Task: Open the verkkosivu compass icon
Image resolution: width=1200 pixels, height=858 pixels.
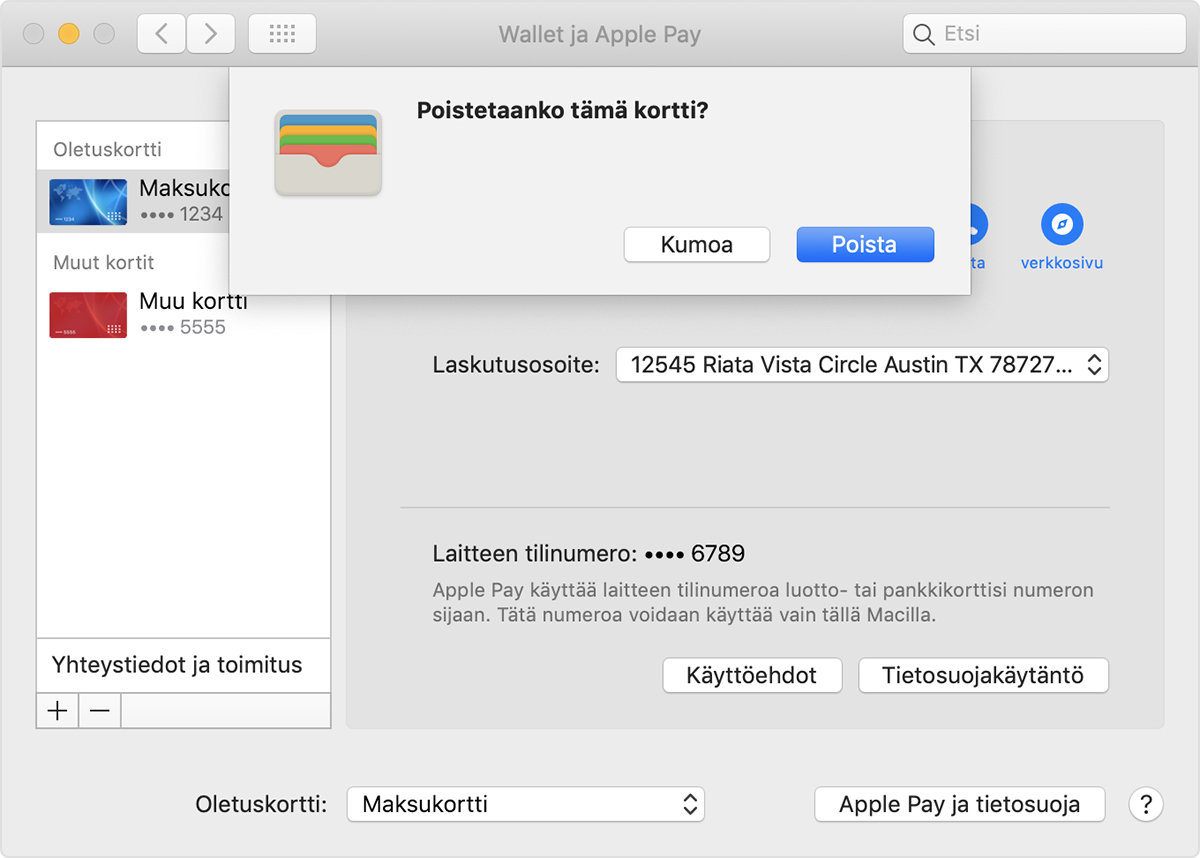Action: [x=1062, y=225]
